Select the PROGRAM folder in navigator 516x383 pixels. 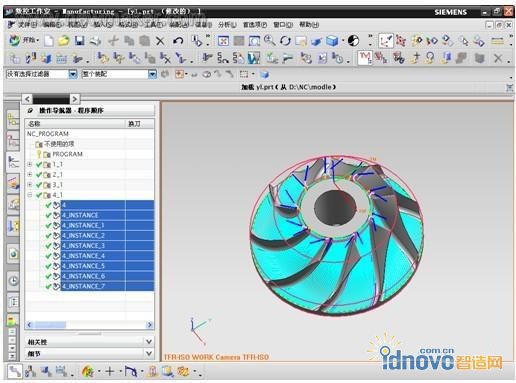click(x=67, y=154)
